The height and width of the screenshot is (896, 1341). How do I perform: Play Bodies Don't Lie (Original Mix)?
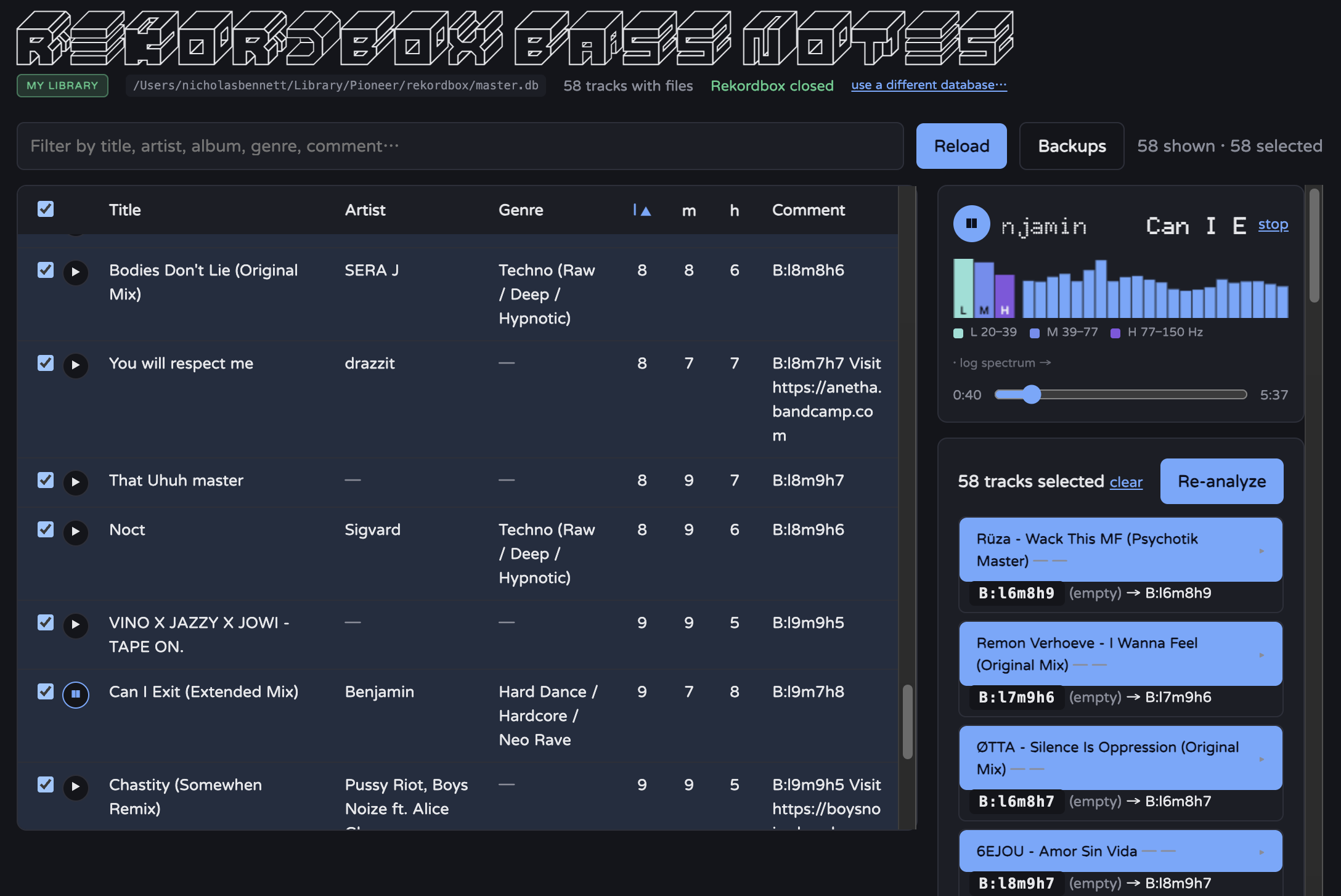coord(75,272)
